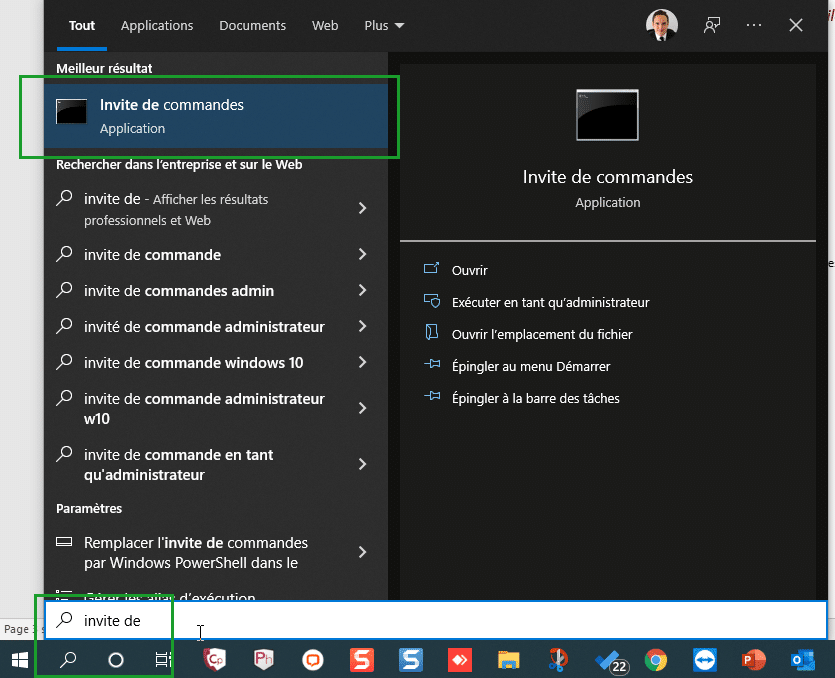Launch the Ph app from the taskbar
Image resolution: width=835 pixels, height=678 pixels.
[x=264, y=660]
